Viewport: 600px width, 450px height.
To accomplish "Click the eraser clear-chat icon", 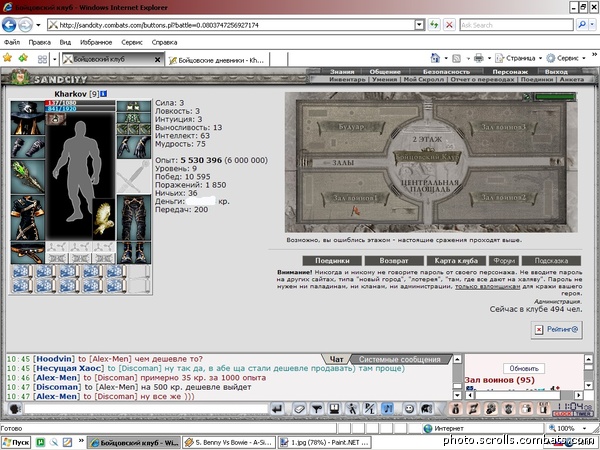I will 299,409.
